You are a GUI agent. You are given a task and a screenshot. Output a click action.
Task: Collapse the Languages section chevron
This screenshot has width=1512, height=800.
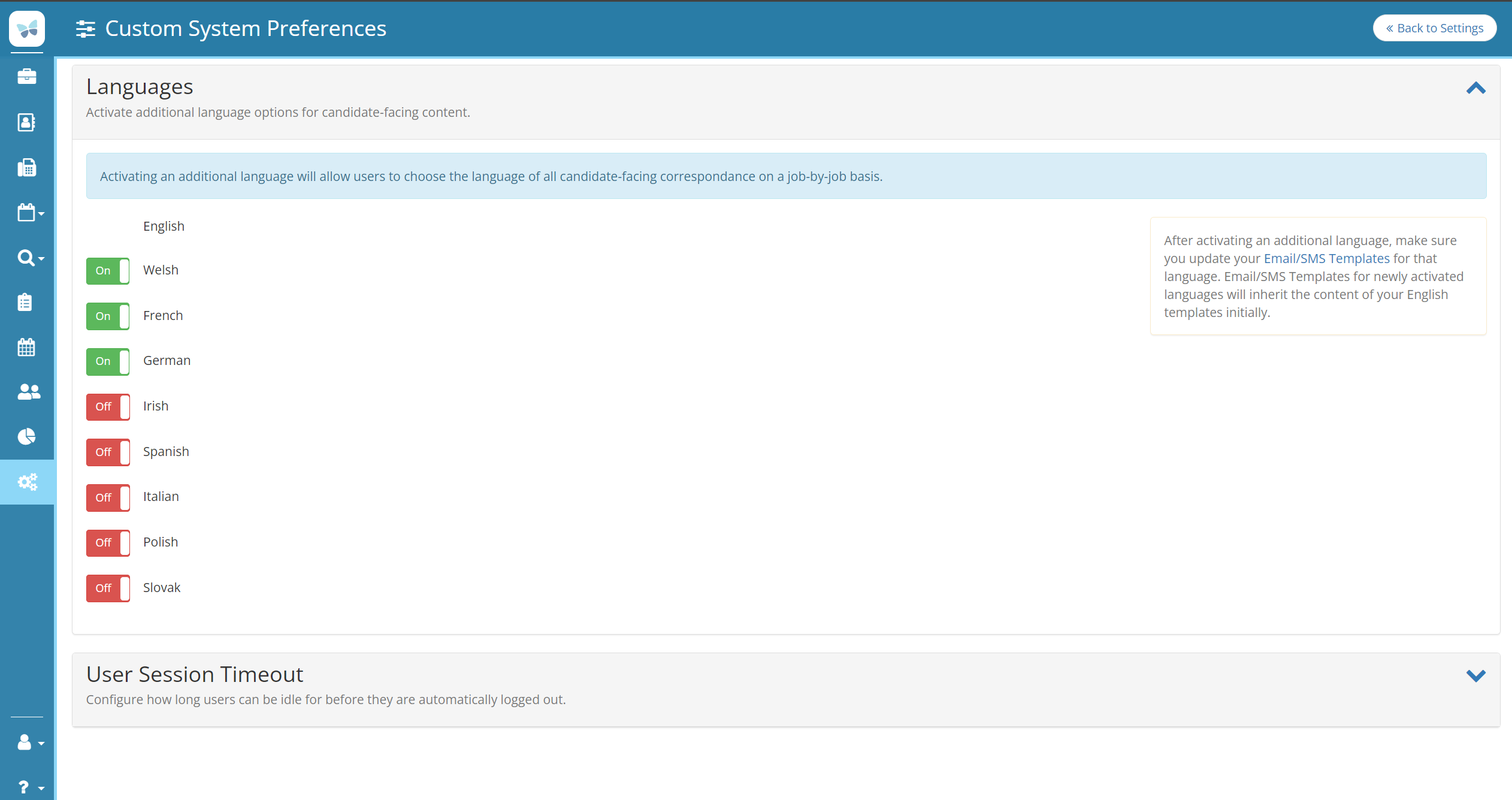1475,89
